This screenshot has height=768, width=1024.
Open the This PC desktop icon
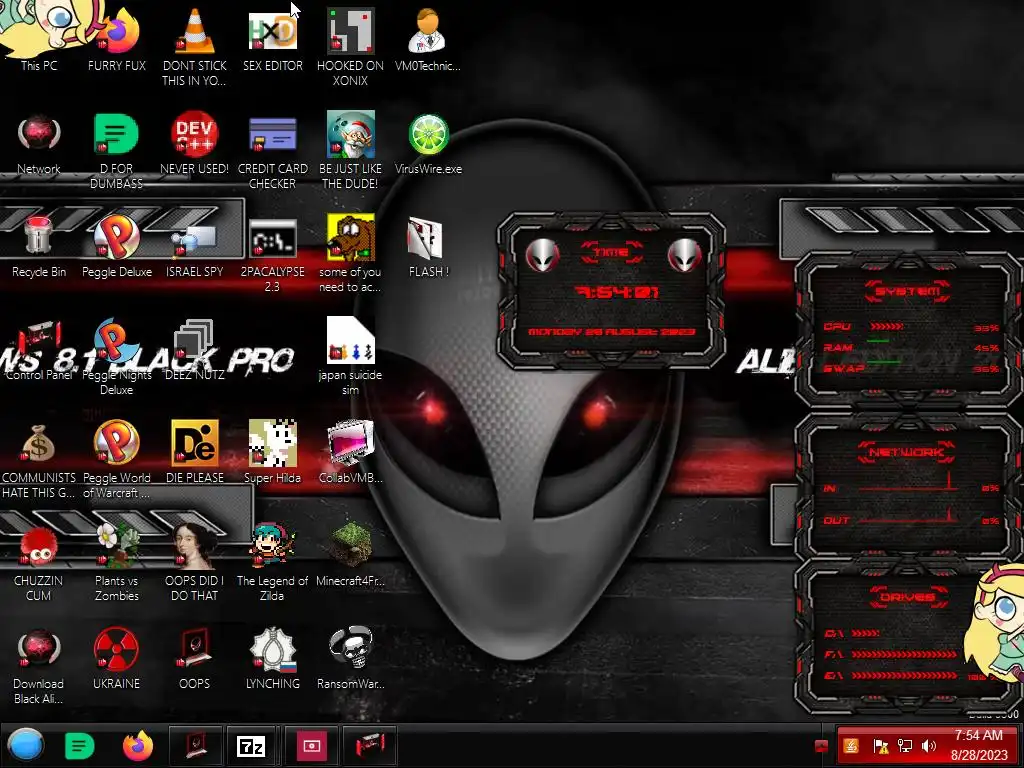click(x=39, y=38)
